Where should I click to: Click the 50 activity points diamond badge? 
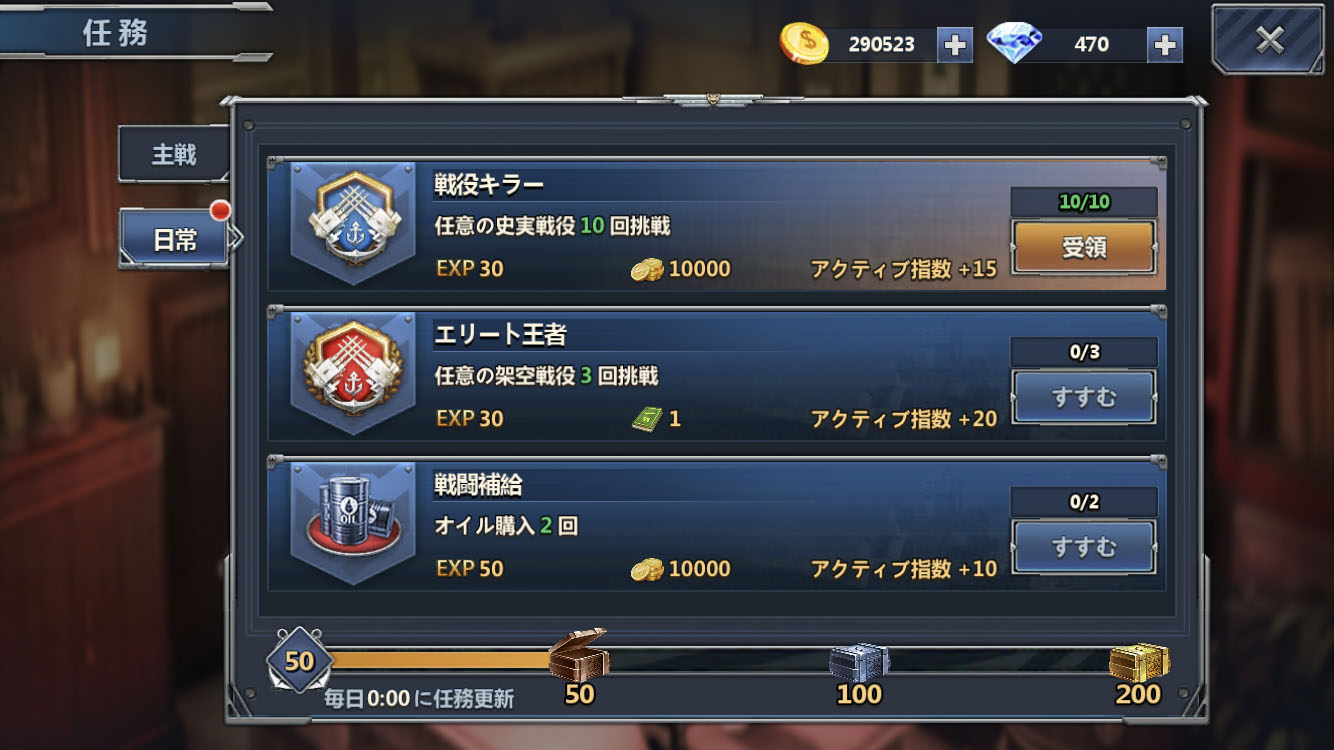(x=299, y=661)
